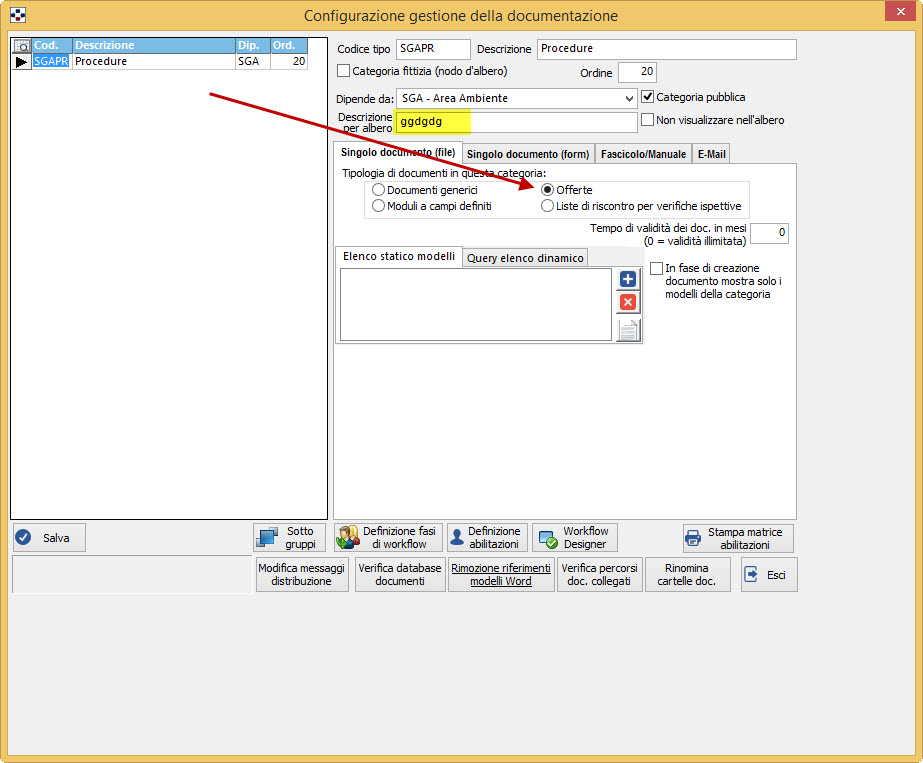Select the SGAPR Procedure row

point(150,61)
